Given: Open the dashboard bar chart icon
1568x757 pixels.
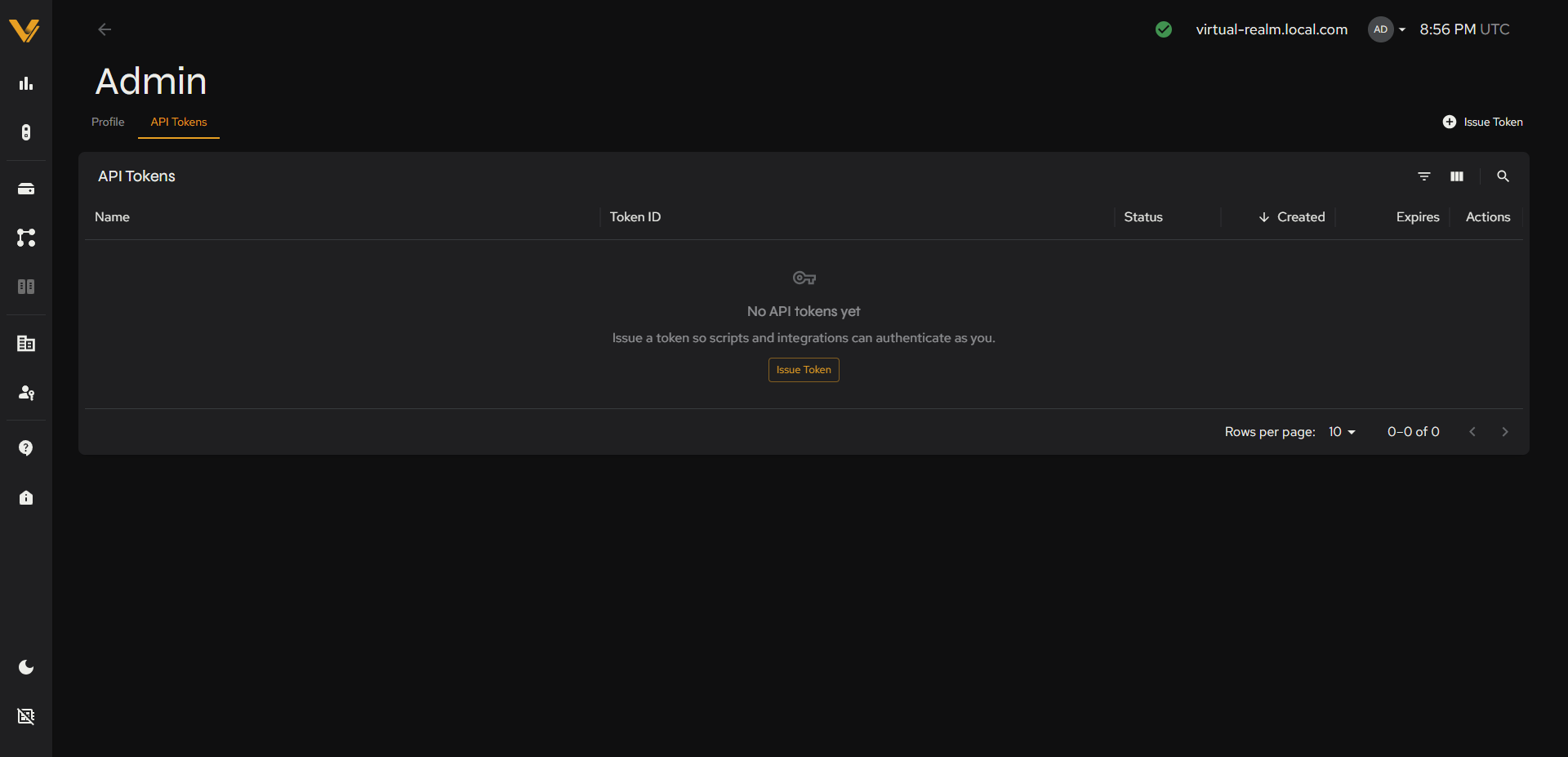Looking at the screenshot, I should 26,83.
